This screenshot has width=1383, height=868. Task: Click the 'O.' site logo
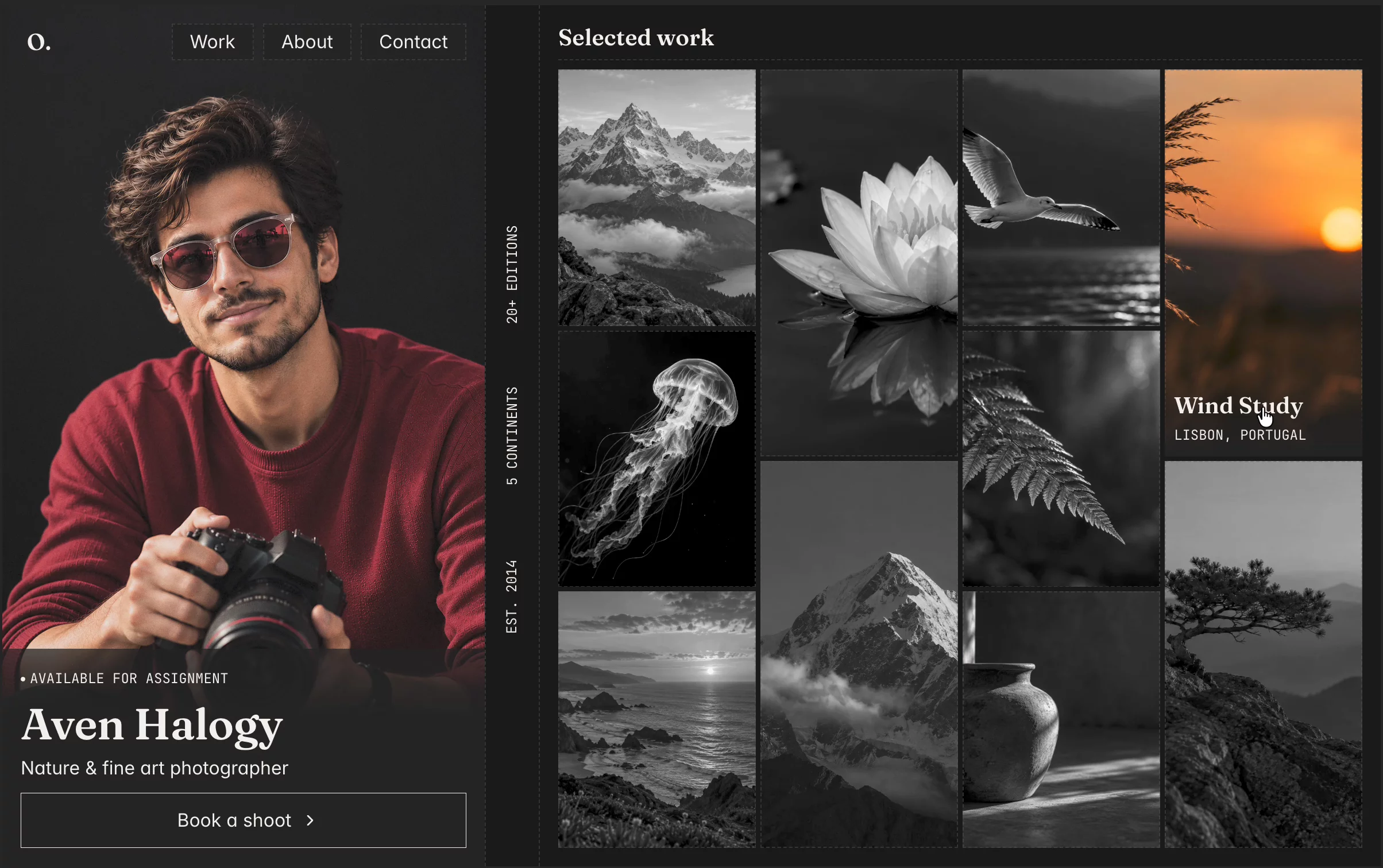click(39, 42)
